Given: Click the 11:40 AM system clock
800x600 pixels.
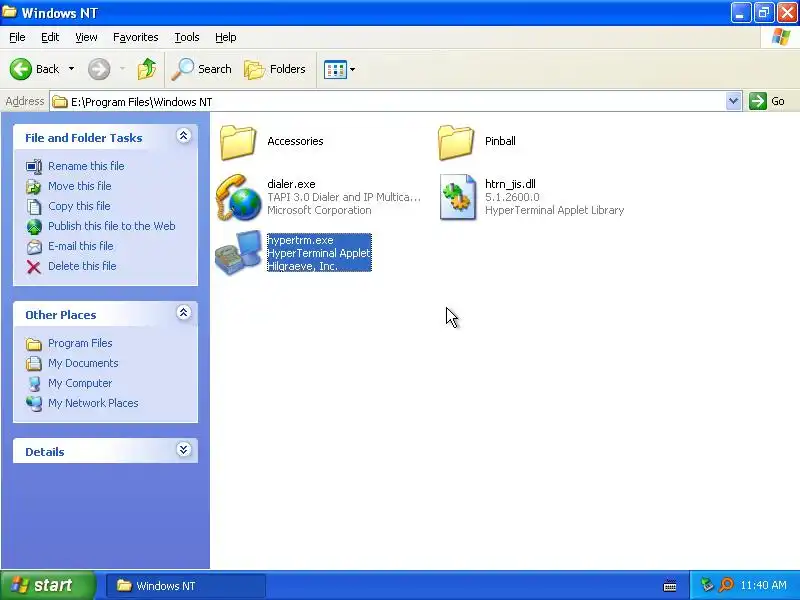Looking at the screenshot, I should (x=763, y=585).
